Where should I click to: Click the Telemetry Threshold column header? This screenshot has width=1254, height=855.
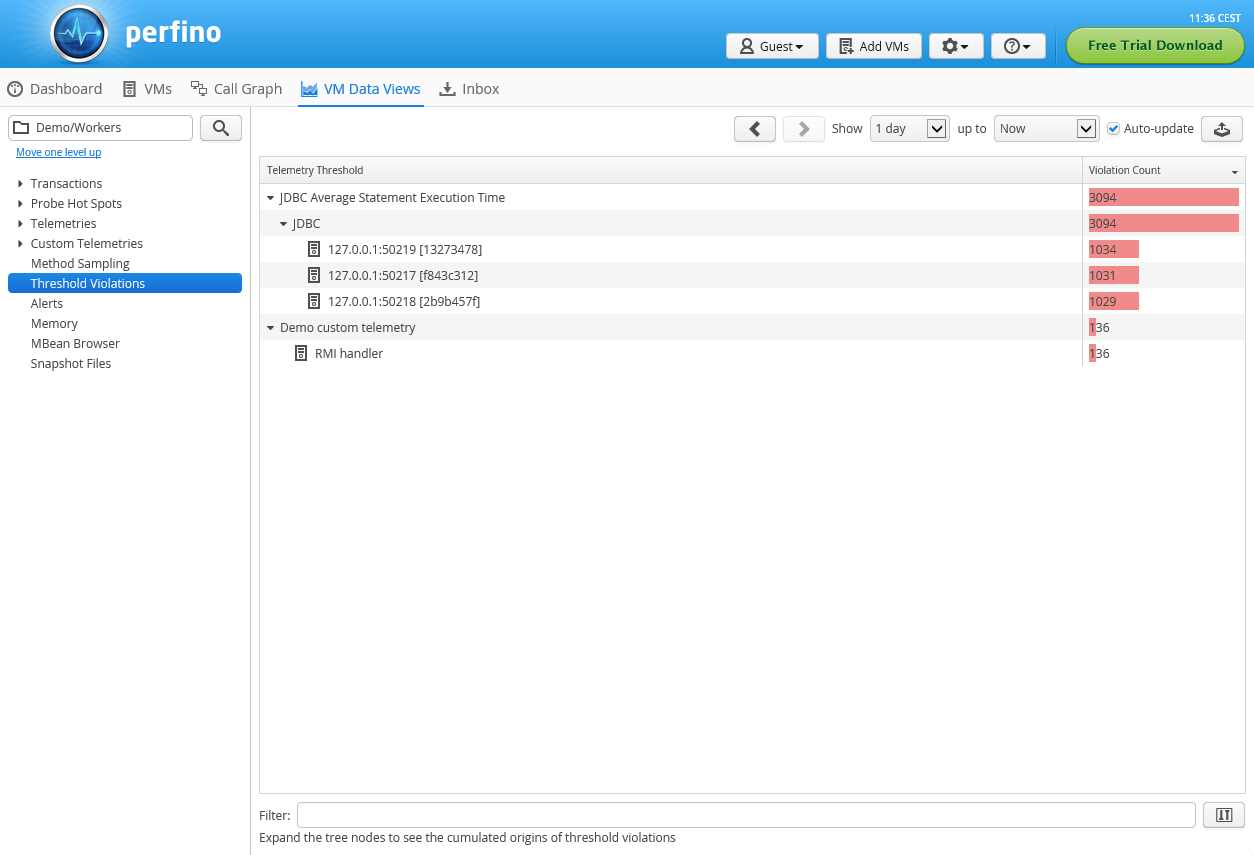[671, 170]
